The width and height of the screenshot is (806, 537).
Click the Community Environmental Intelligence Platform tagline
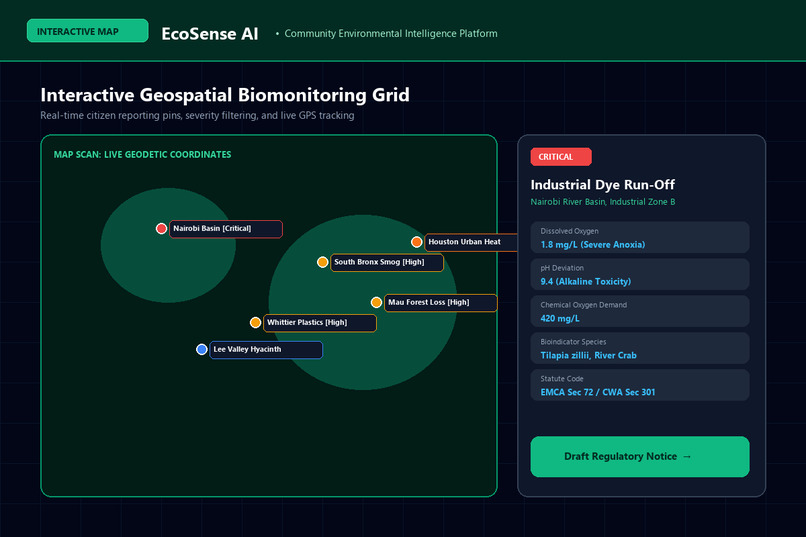[x=391, y=33]
